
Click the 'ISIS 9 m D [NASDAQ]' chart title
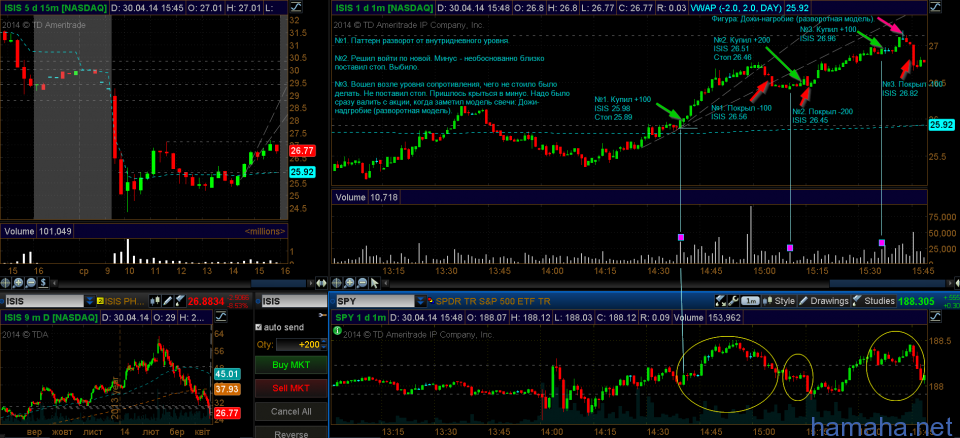tap(50, 317)
